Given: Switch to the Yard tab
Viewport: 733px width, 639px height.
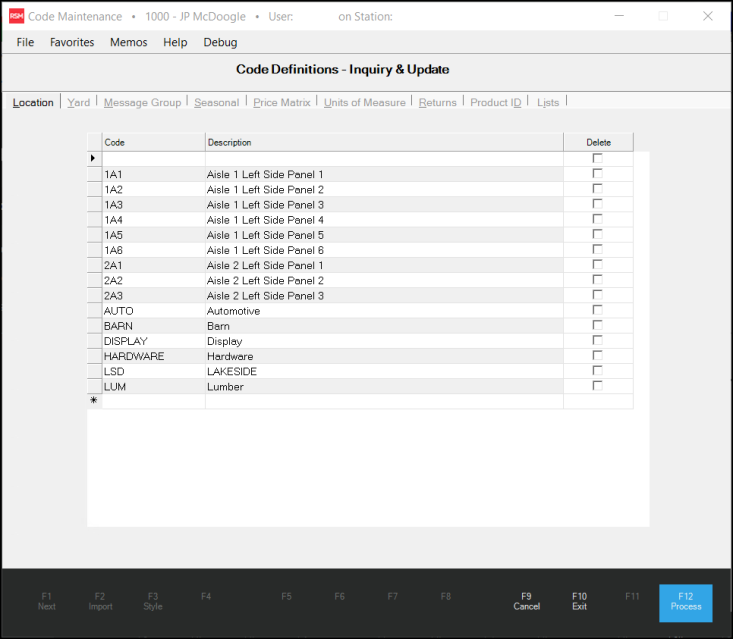Looking at the screenshot, I should 79,102.
